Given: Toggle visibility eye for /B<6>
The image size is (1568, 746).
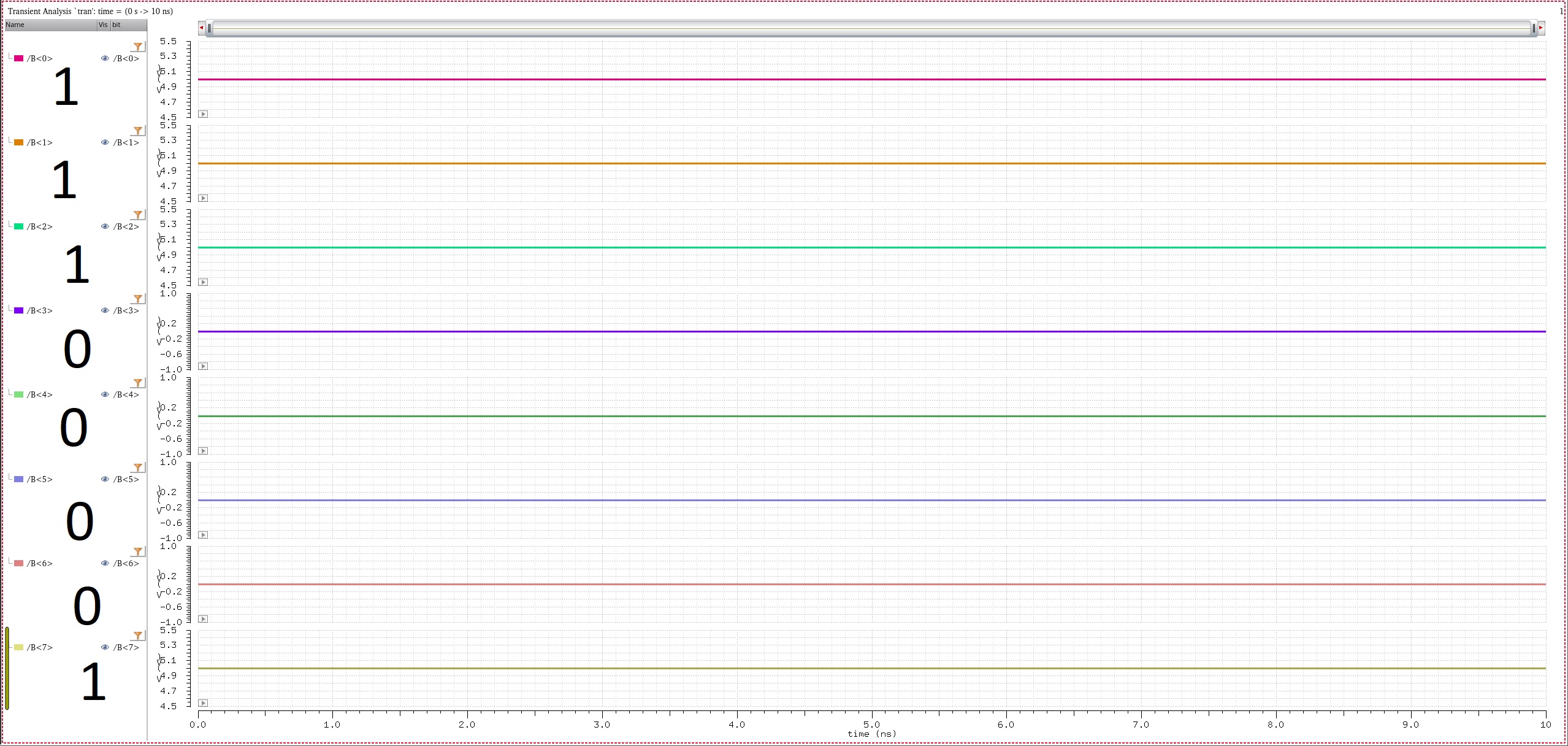Looking at the screenshot, I should click(x=105, y=563).
